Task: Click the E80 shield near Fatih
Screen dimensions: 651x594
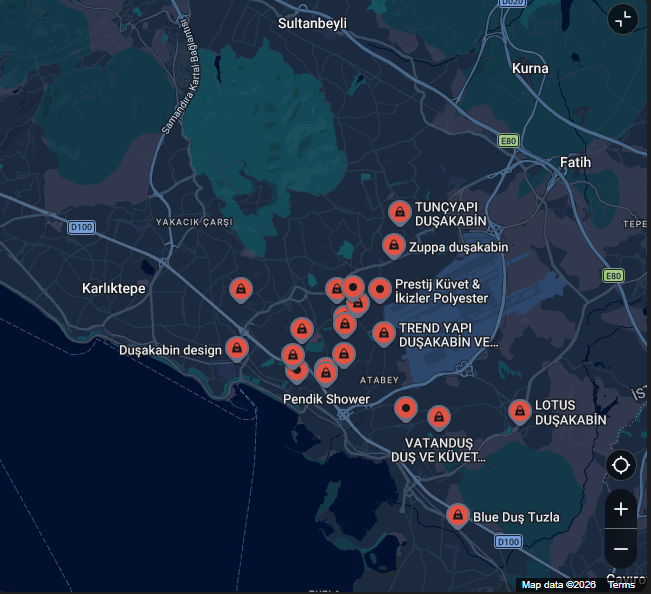Action: click(x=508, y=141)
